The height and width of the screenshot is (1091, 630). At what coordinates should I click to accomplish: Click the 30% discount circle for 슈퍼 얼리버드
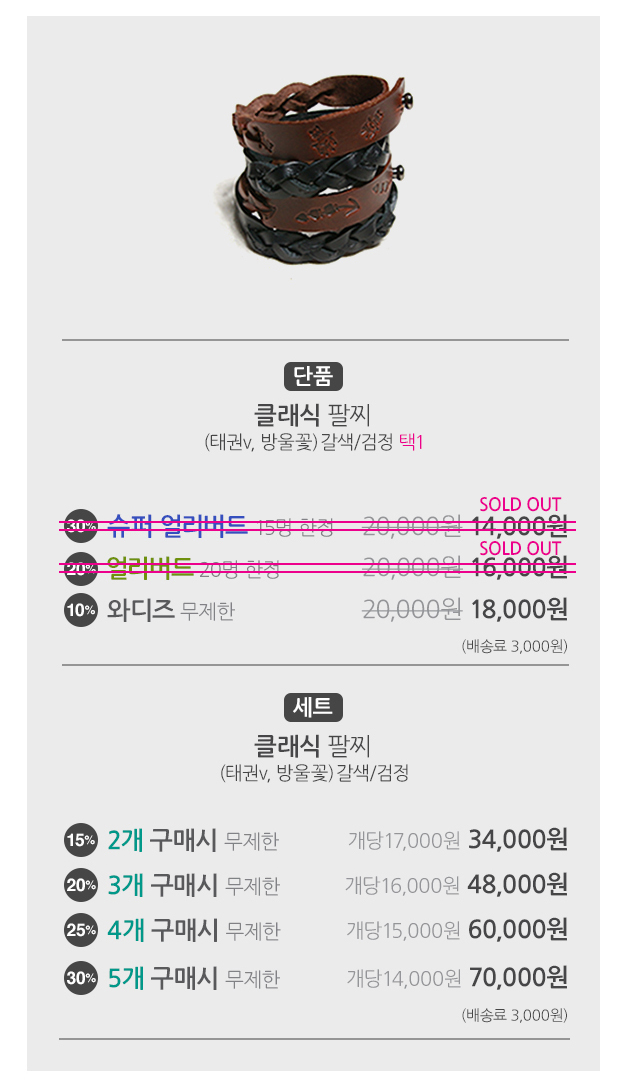pos(80,526)
